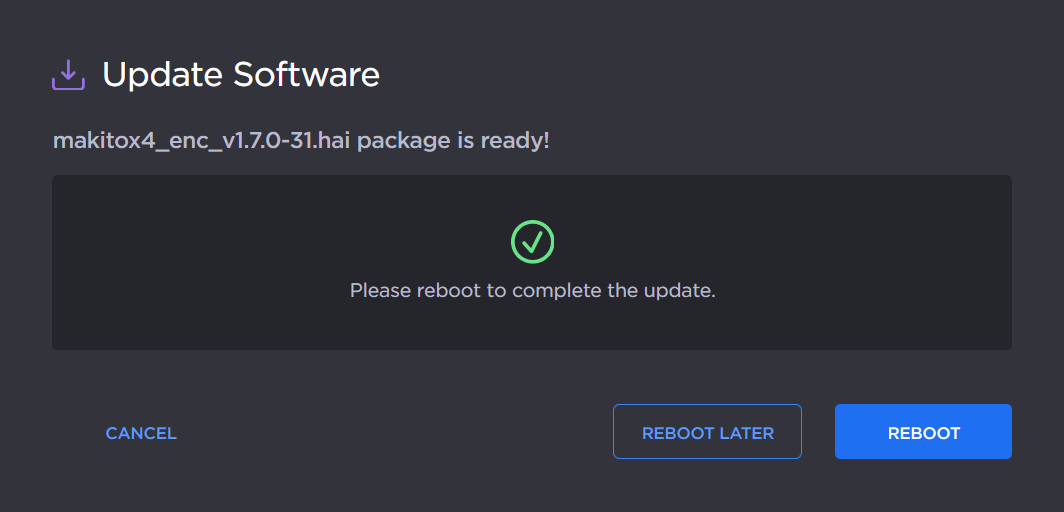Click the purple download icon beside the title
This screenshot has width=1064, height=512.
(68, 75)
